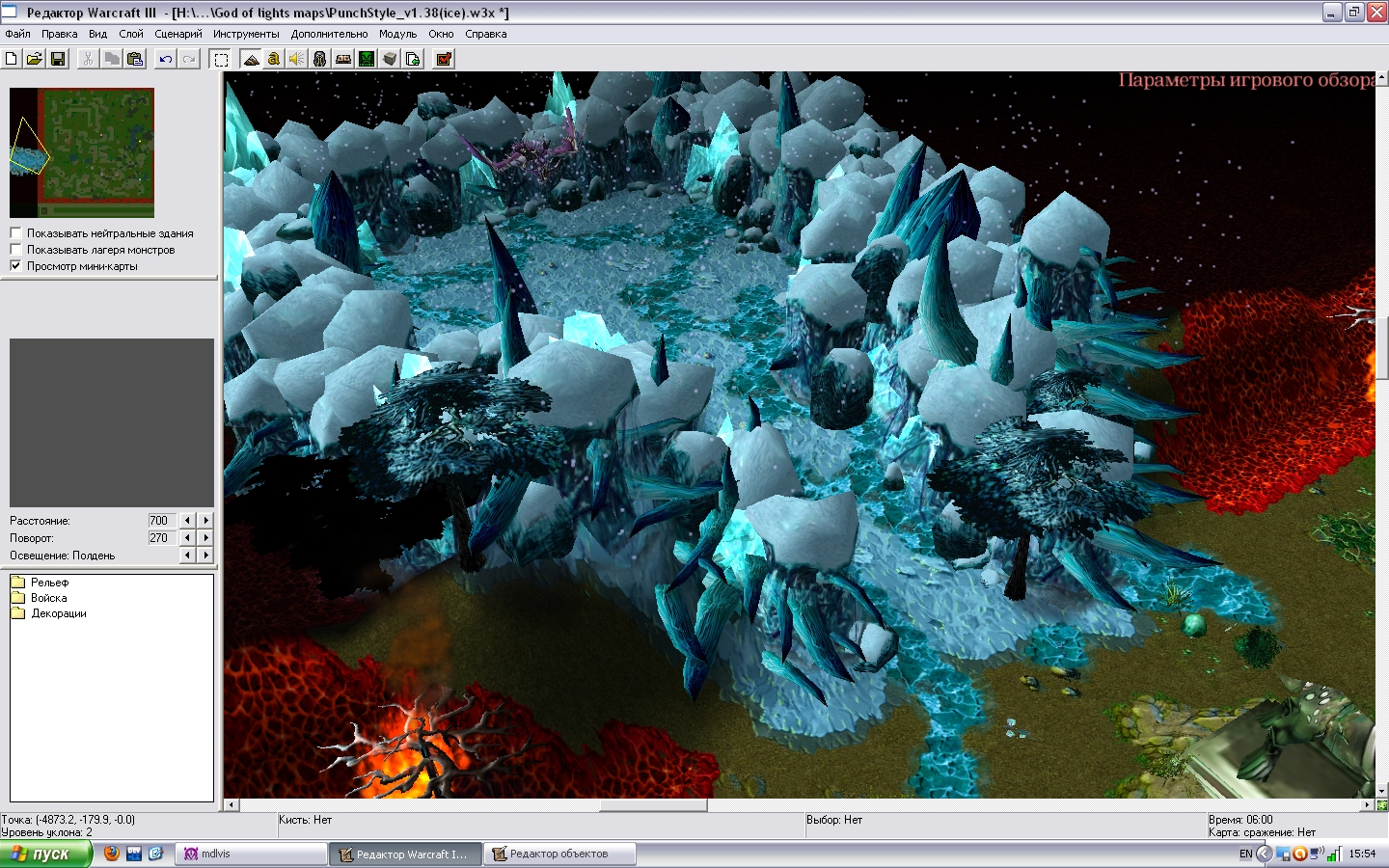Image resolution: width=1389 pixels, height=868 pixels.
Task: Click the 'Время: 06:00' status bar text
Action: point(1240,820)
